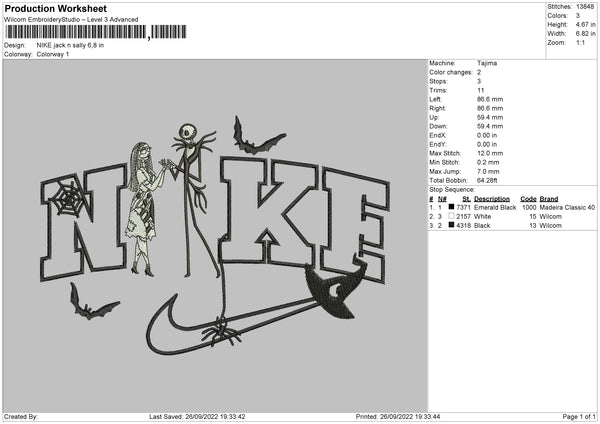Select the 'Production Worksheet' title
Image resolution: width=600 pixels, height=424 pixels.
[55, 9]
